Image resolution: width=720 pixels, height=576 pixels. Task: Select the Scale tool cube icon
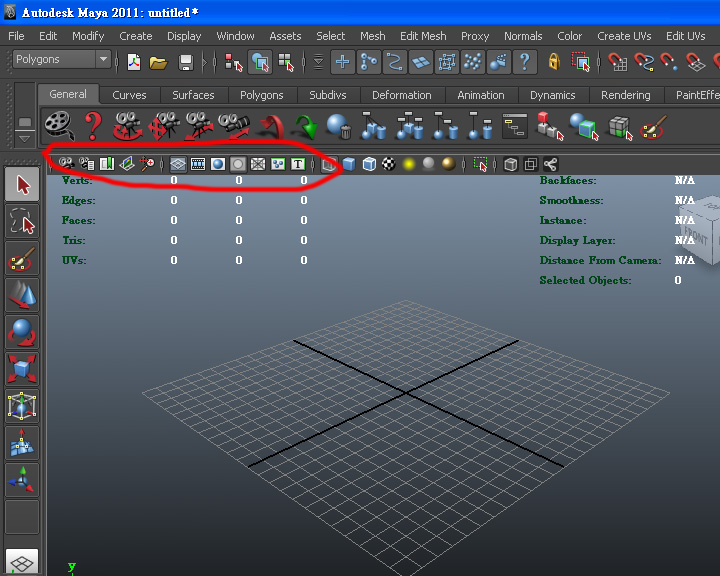coord(22,369)
